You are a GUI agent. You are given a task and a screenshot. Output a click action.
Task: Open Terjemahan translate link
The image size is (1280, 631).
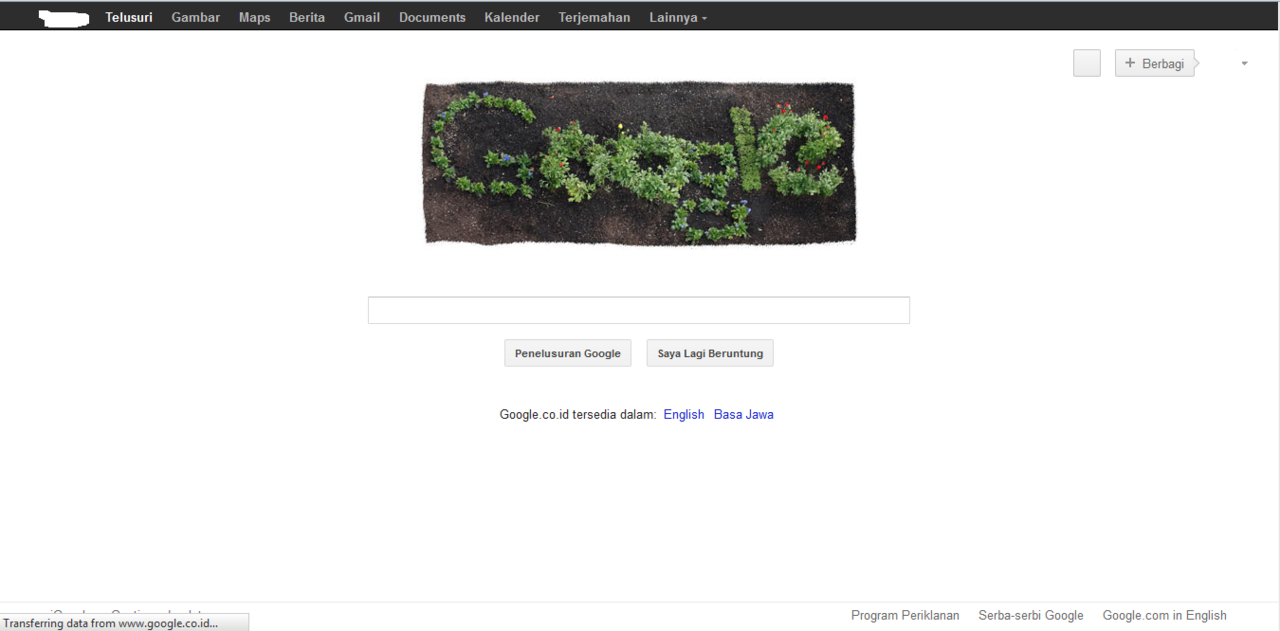(594, 17)
